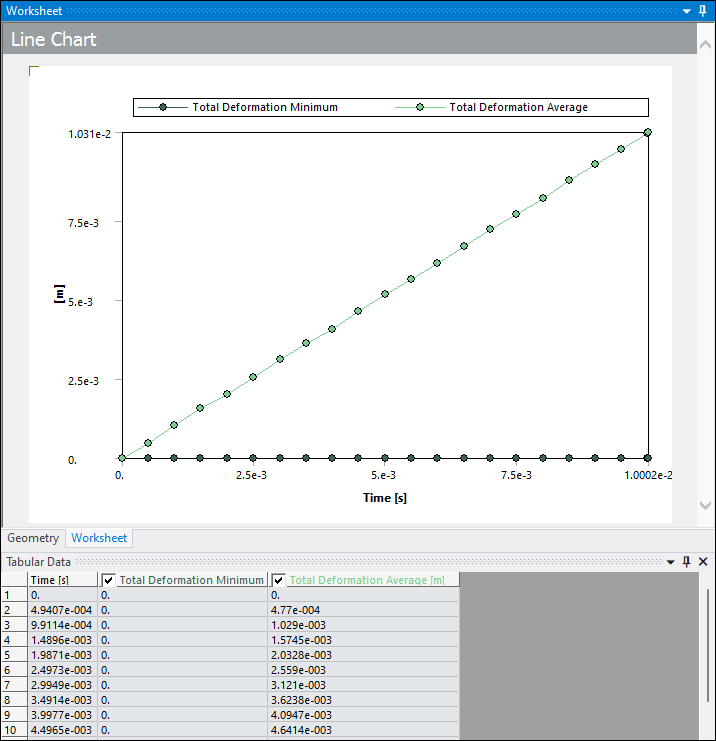Click the Tabular Data title text
This screenshot has width=716, height=741.
coord(38,562)
